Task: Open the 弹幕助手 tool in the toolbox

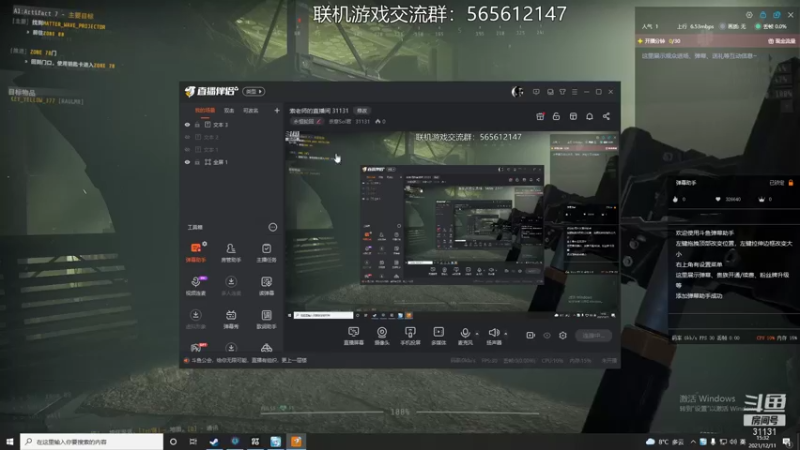Action: click(195, 252)
